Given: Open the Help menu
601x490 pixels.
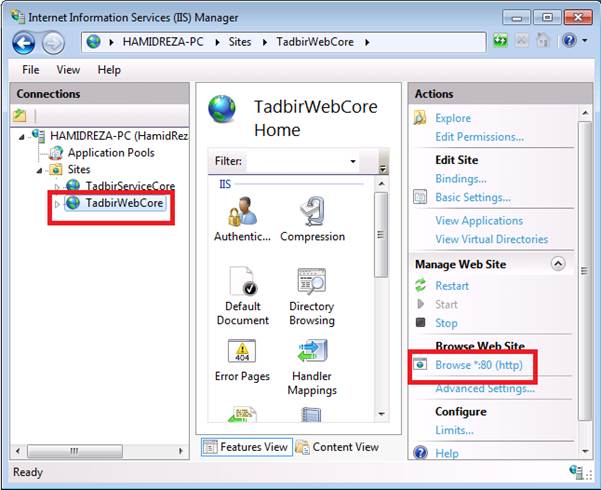Looking at the screenshot, I should (109, 70).
